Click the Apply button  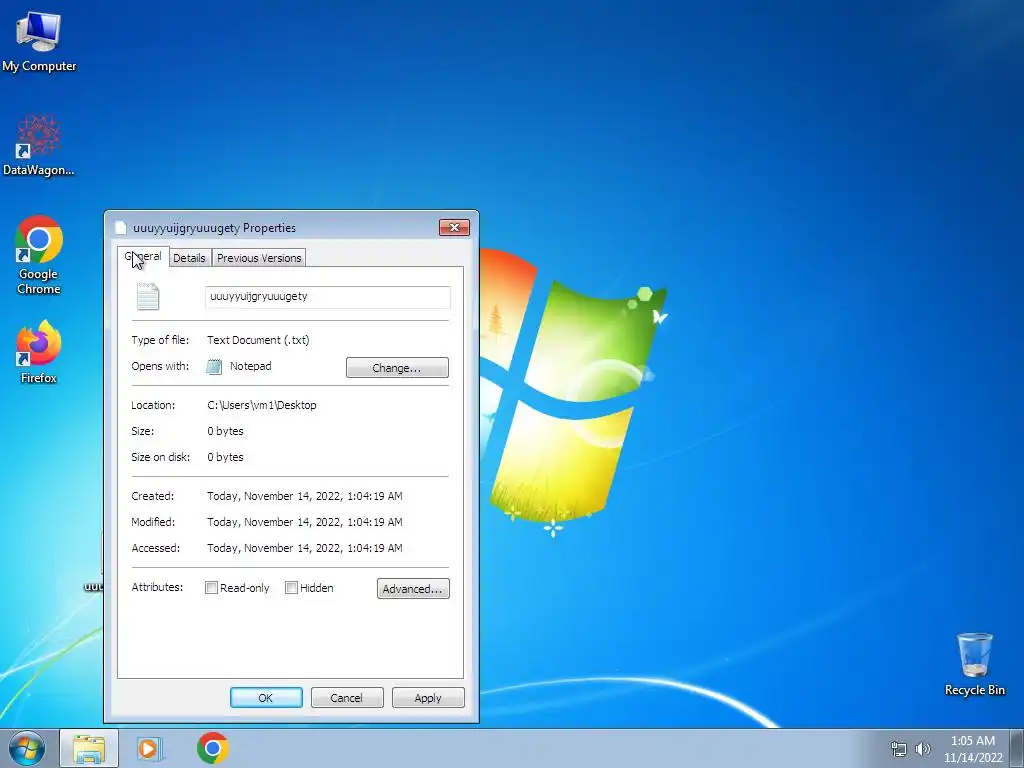[428, 697]
